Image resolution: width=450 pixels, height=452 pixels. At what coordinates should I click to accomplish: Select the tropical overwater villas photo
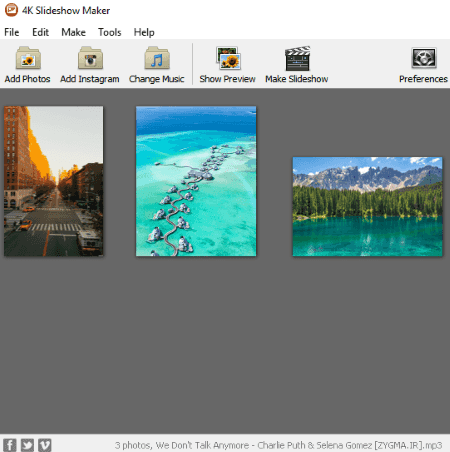196,181
